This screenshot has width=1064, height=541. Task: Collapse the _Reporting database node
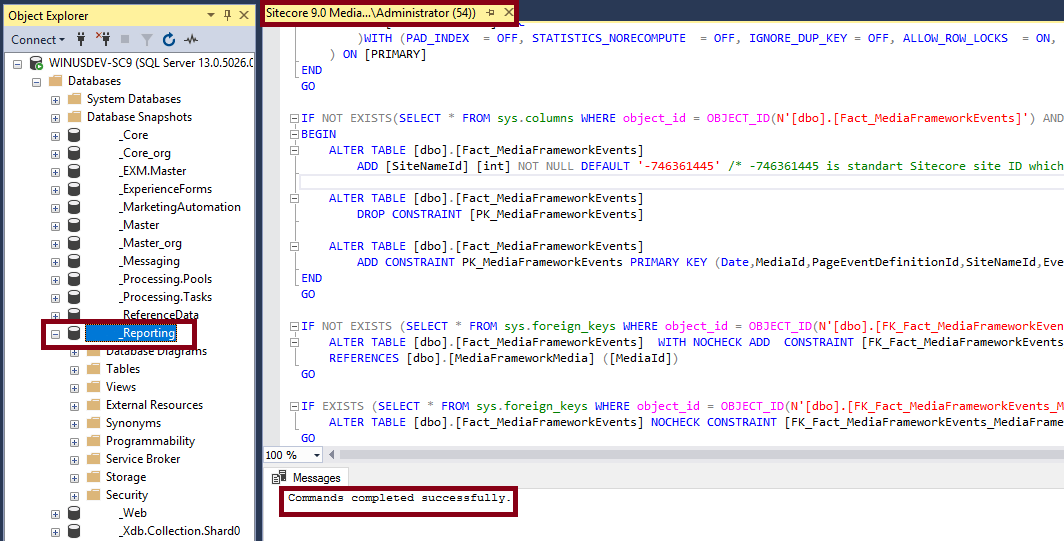[56, 333]
